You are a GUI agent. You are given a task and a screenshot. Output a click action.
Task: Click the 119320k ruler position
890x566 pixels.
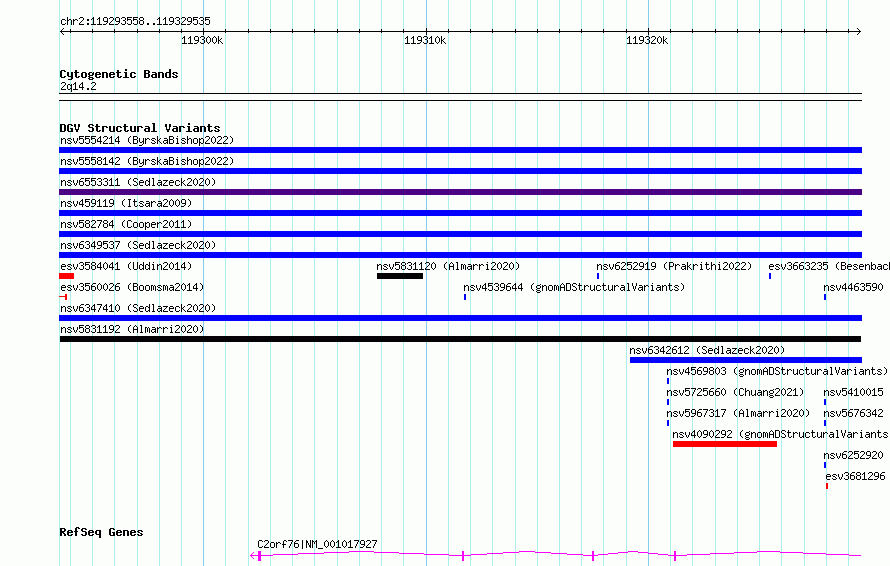(x=647, y=40)
